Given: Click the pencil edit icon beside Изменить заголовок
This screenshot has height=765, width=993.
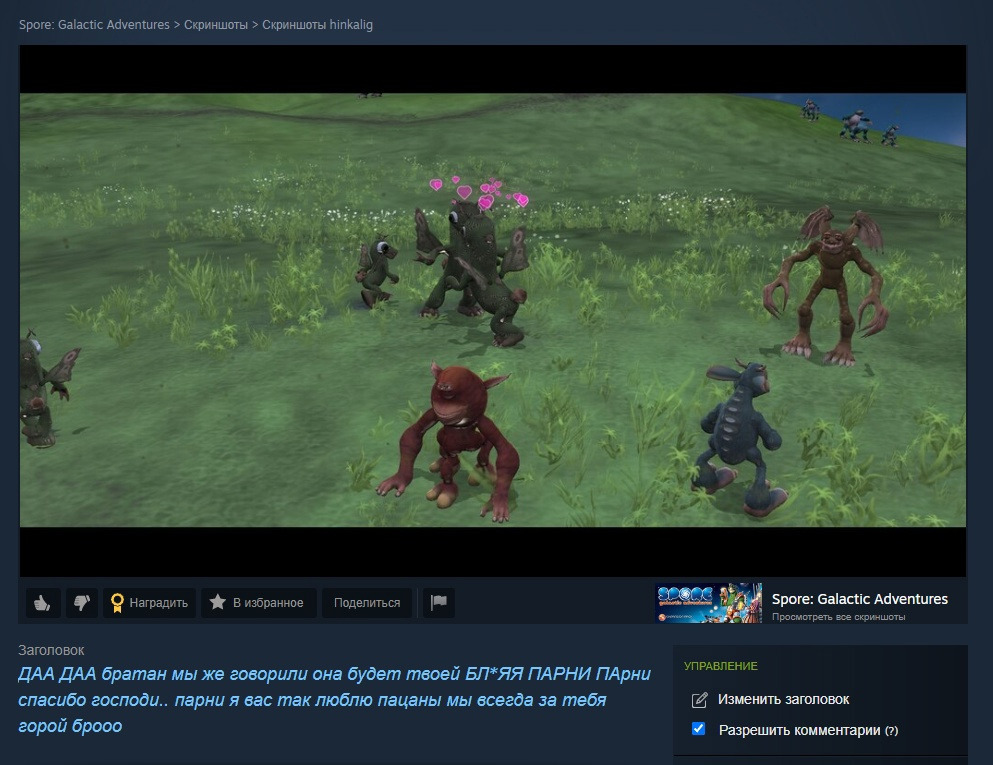Looking at the screenshot, I should [699, 700].
